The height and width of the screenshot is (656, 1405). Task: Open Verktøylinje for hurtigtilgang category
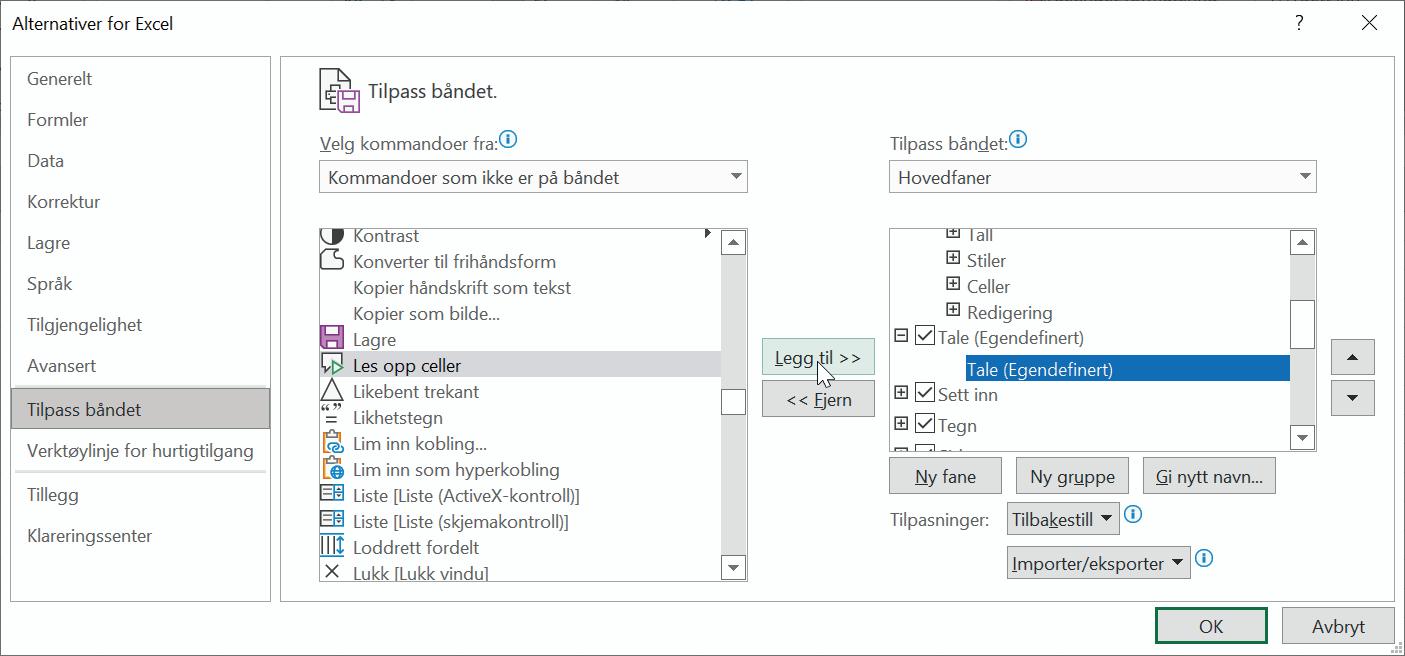140,451
